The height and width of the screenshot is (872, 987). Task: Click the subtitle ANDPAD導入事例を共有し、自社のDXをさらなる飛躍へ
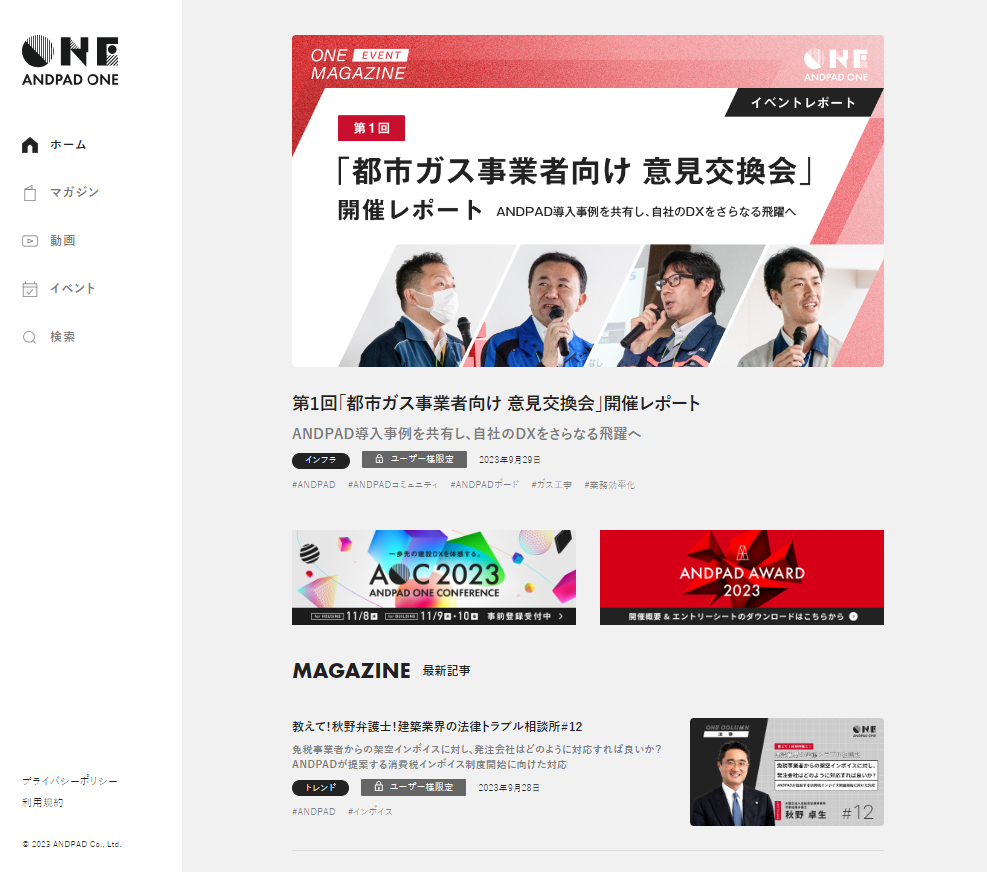coord(466,434)
